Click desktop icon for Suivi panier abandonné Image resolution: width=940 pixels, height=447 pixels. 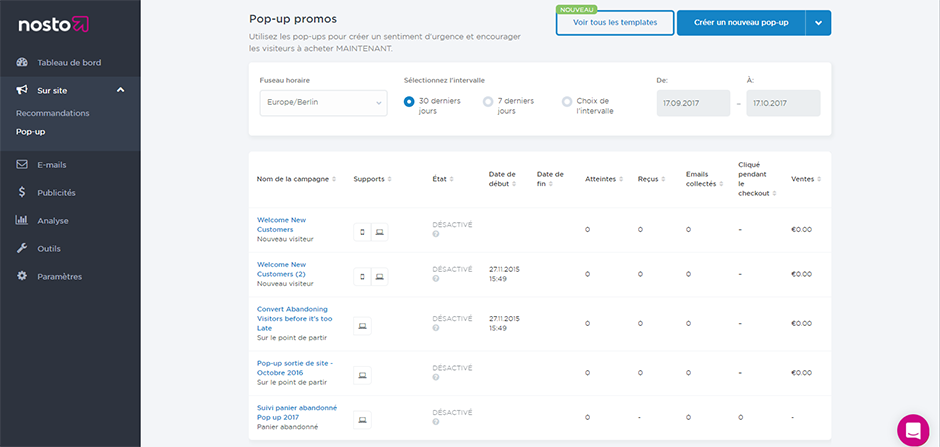click(362, 420)
